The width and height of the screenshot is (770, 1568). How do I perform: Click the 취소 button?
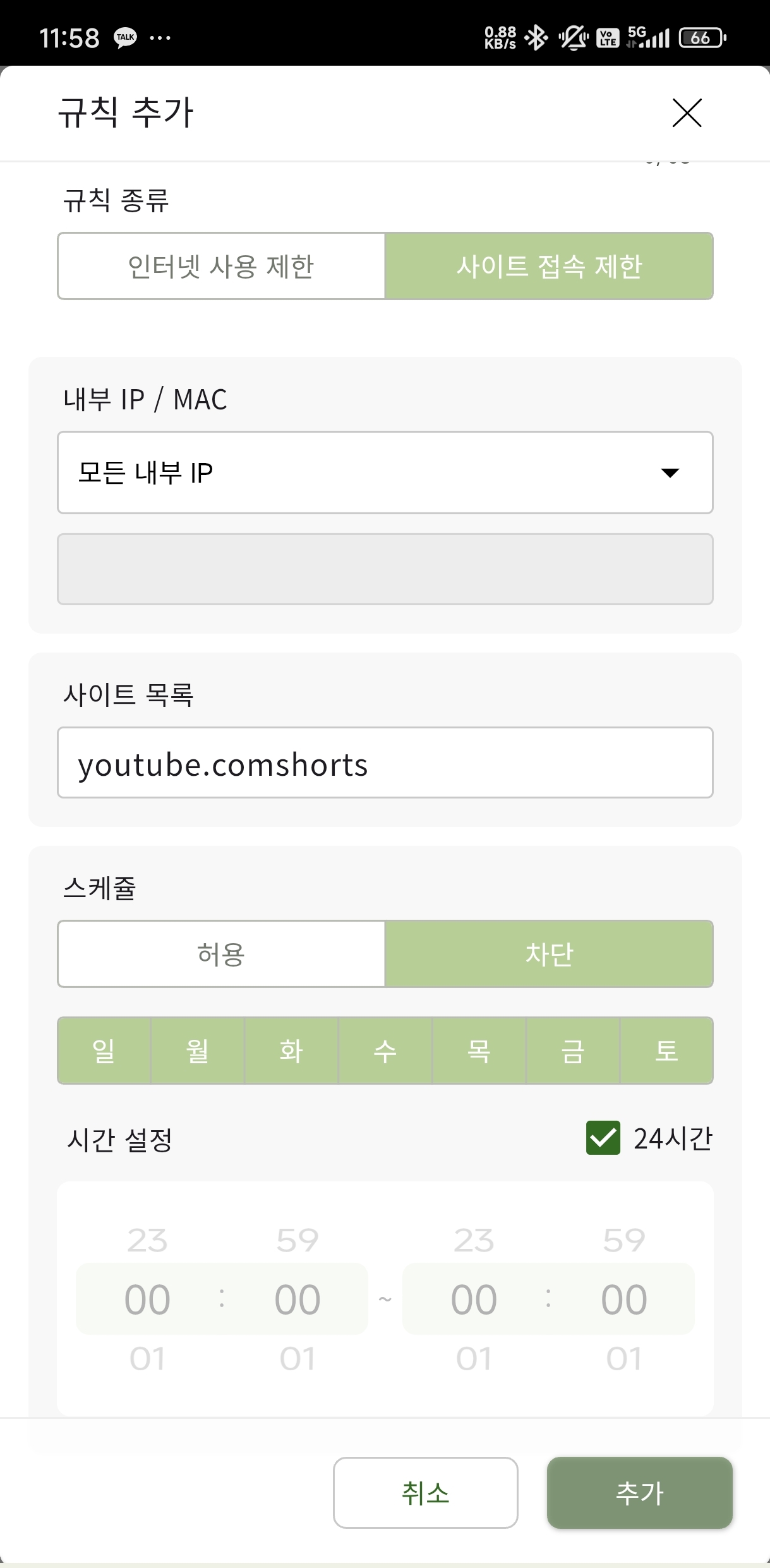coord(426,1493)
